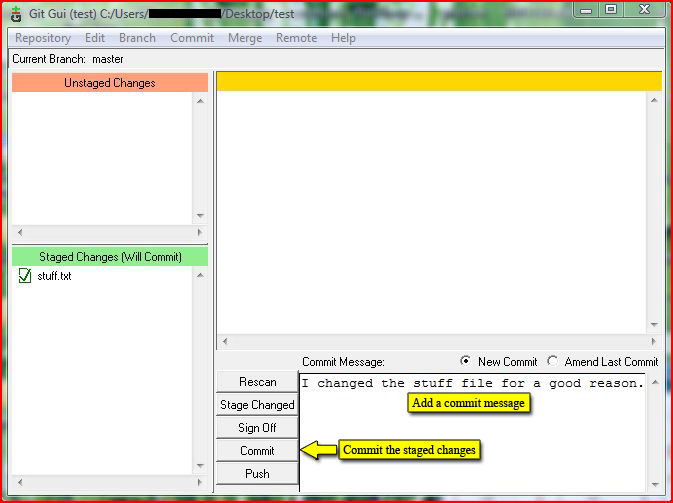
Task: Click the Commit button
Action: point(257,450)
